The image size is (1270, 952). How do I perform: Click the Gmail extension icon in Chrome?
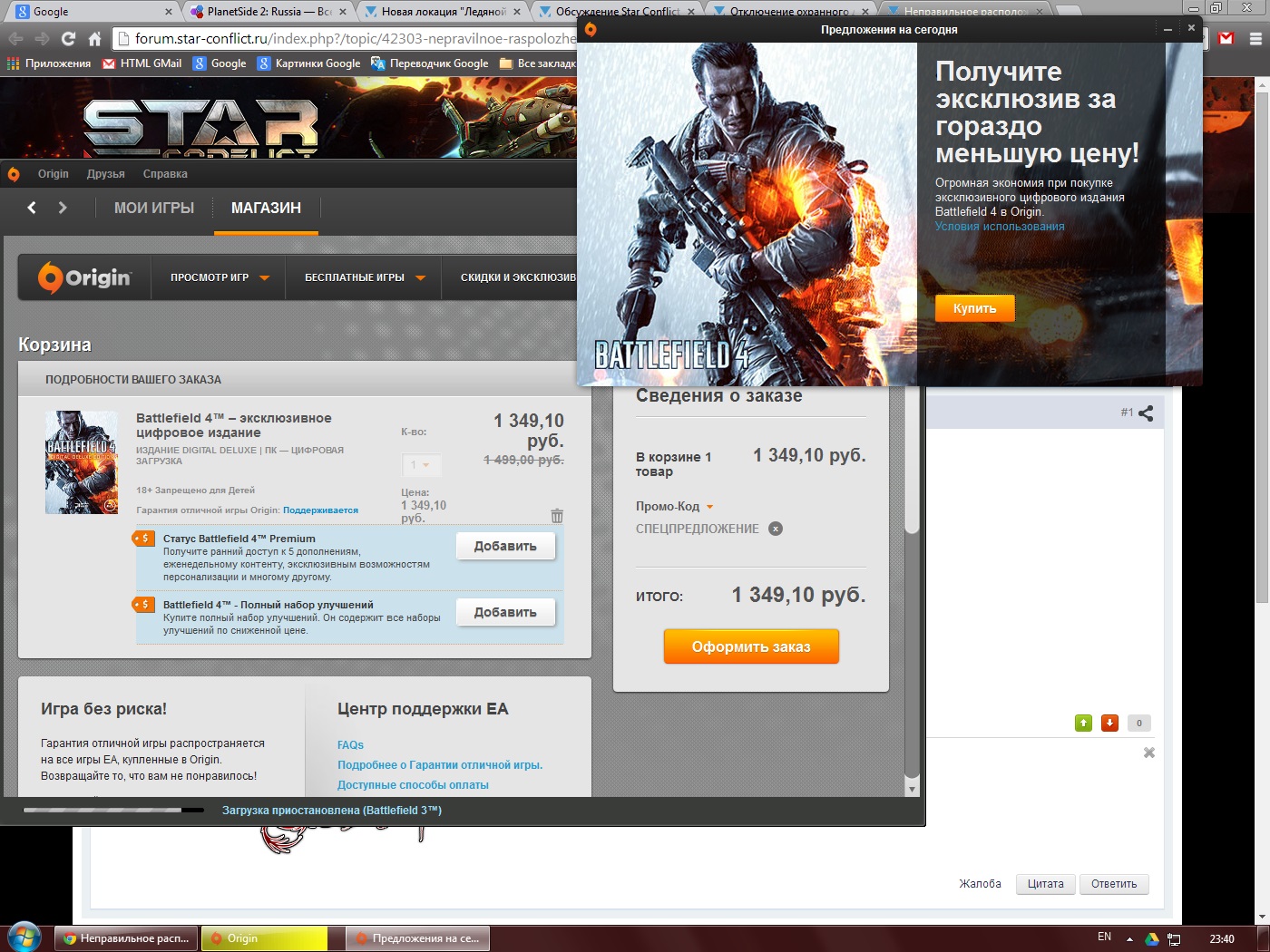[x=1226, y=39]
